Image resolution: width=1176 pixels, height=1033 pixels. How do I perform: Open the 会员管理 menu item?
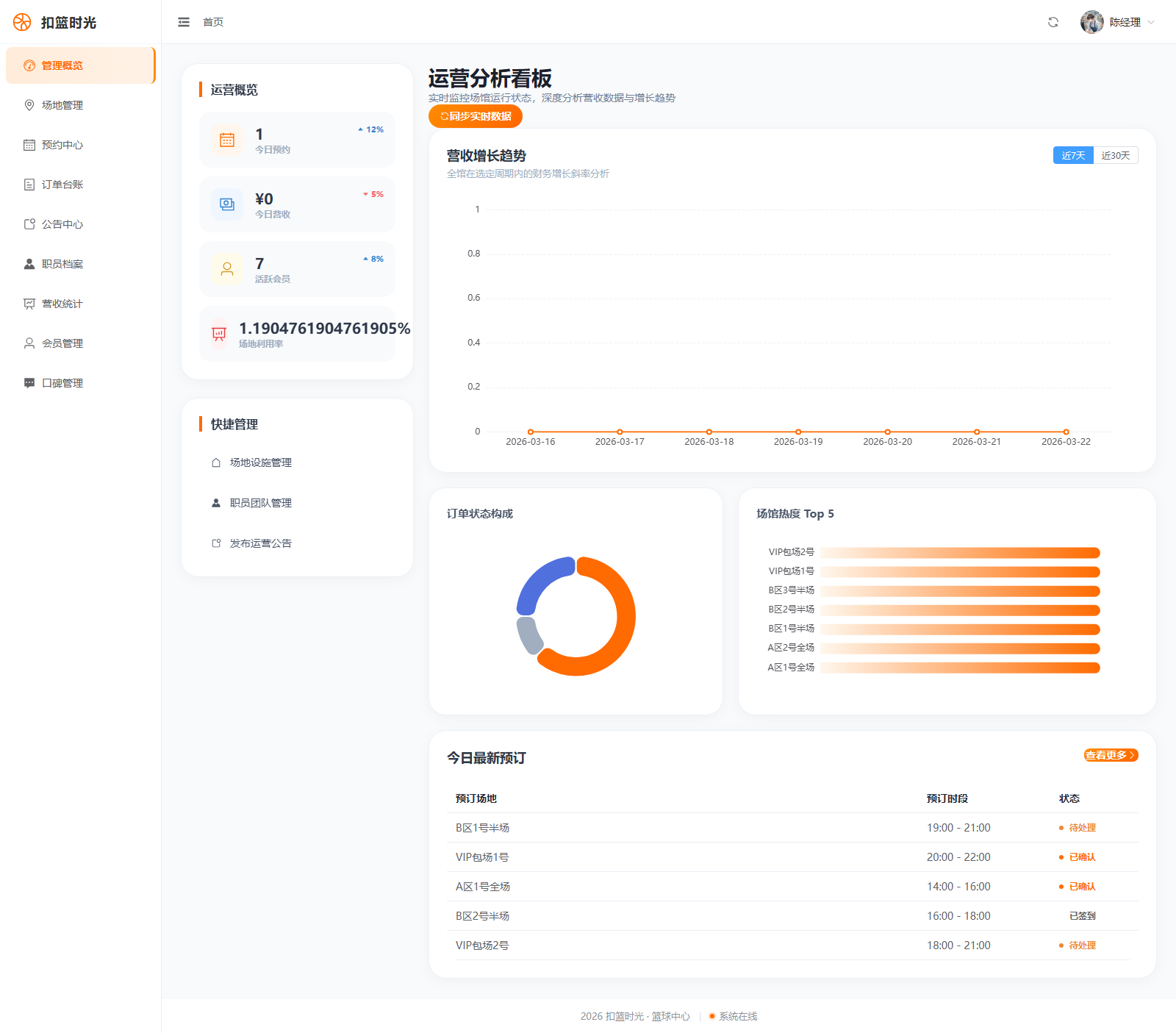[x=80, y=343]
